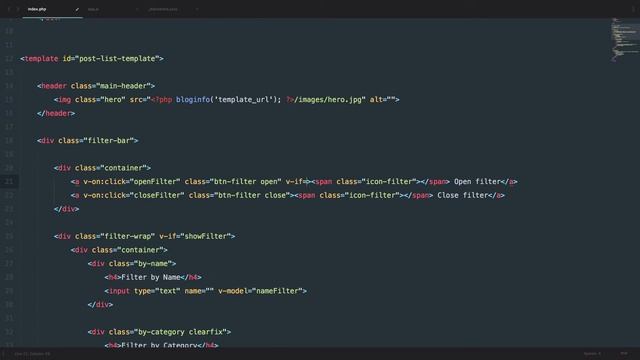Click the unsaved marker on index.php tab
This screenshot has width=640, height=360.
(77, 9)
